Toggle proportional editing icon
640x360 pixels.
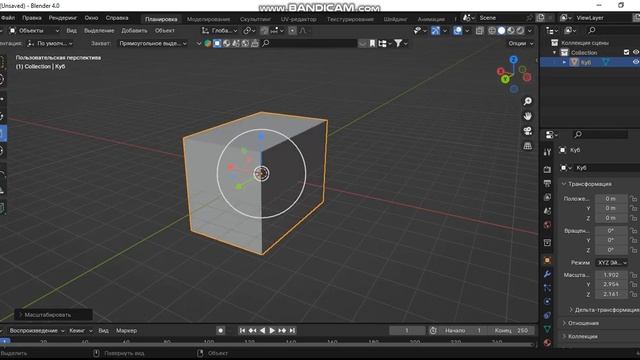[x=292, y=31]
